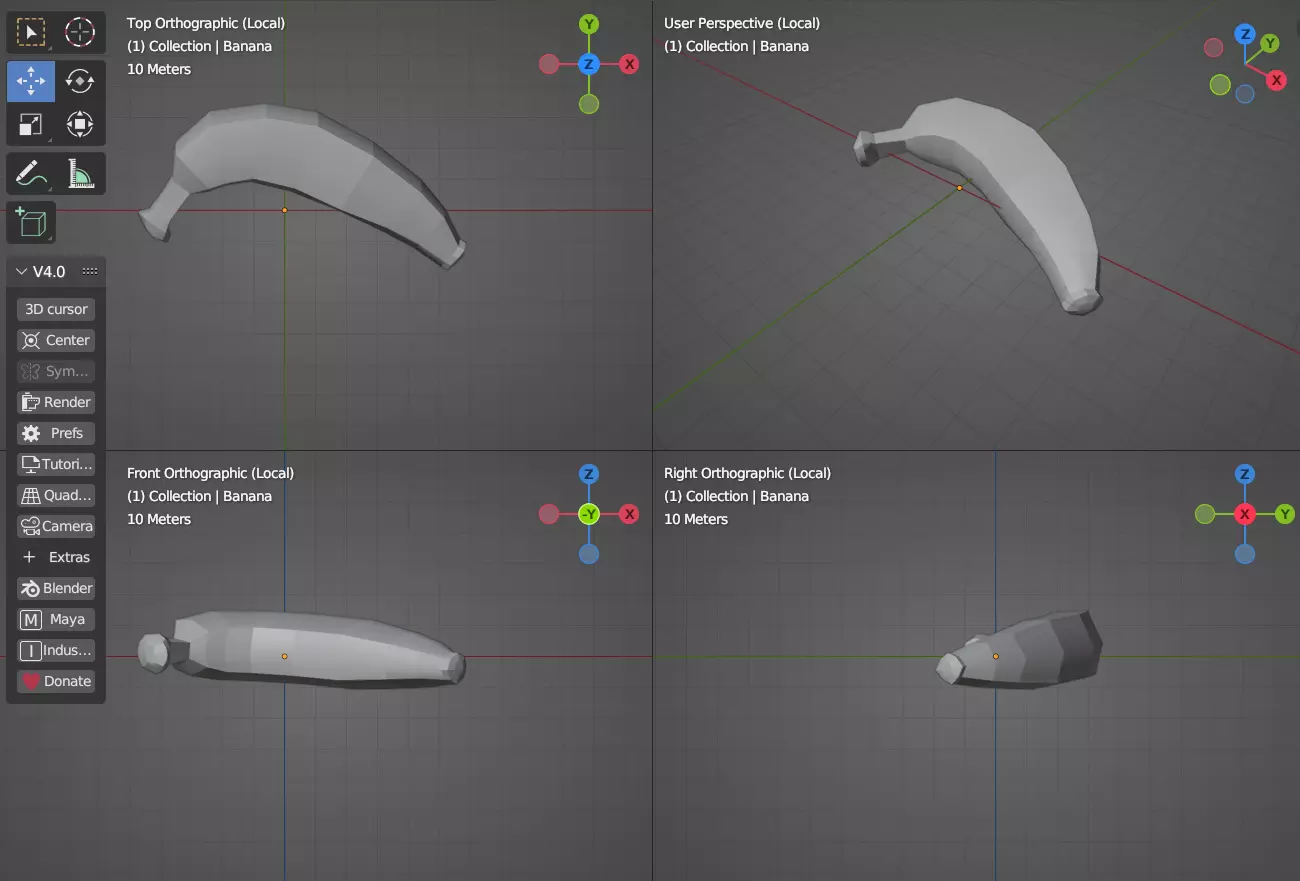This screenshot has height=881, width=1300.
Task: Open Prefs with the gear icon
Action: pyautogui.click(x=56, y=433)
